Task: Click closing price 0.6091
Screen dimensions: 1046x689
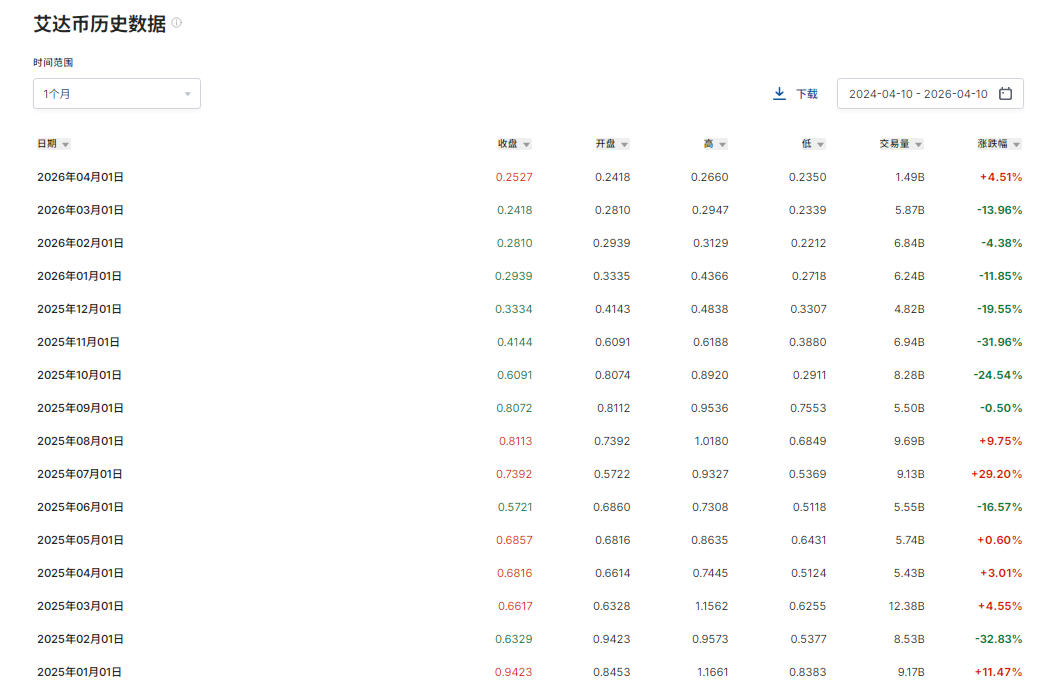Action: click(x=514, y=375)
